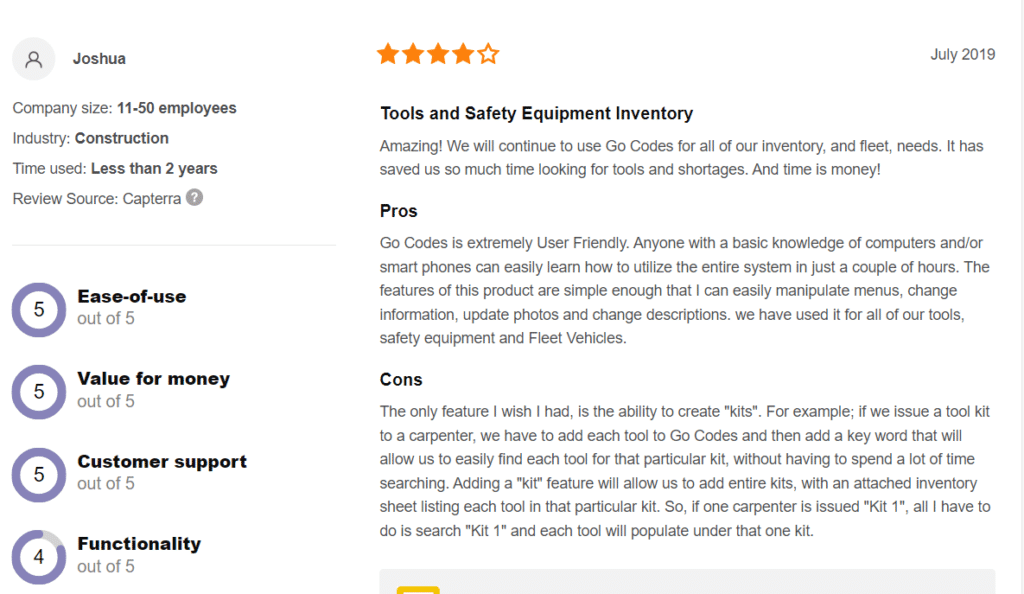The height and width of the screenshot is (594, 1024).
Task: Click the Cons section heading
Action: [401, 380]
